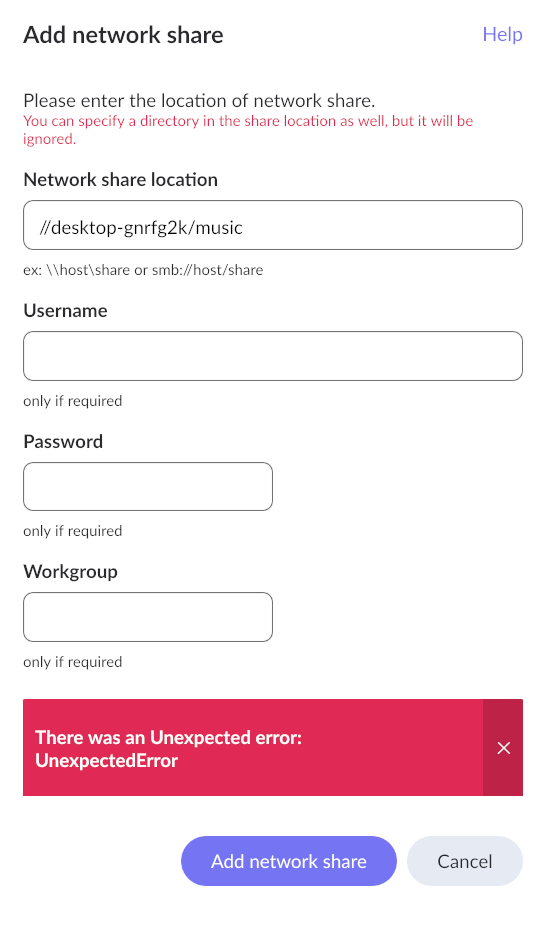552x927 pixels.
Task: Click the 'Network share location' label
Action: pyautogui.click(x=121, y=180)
